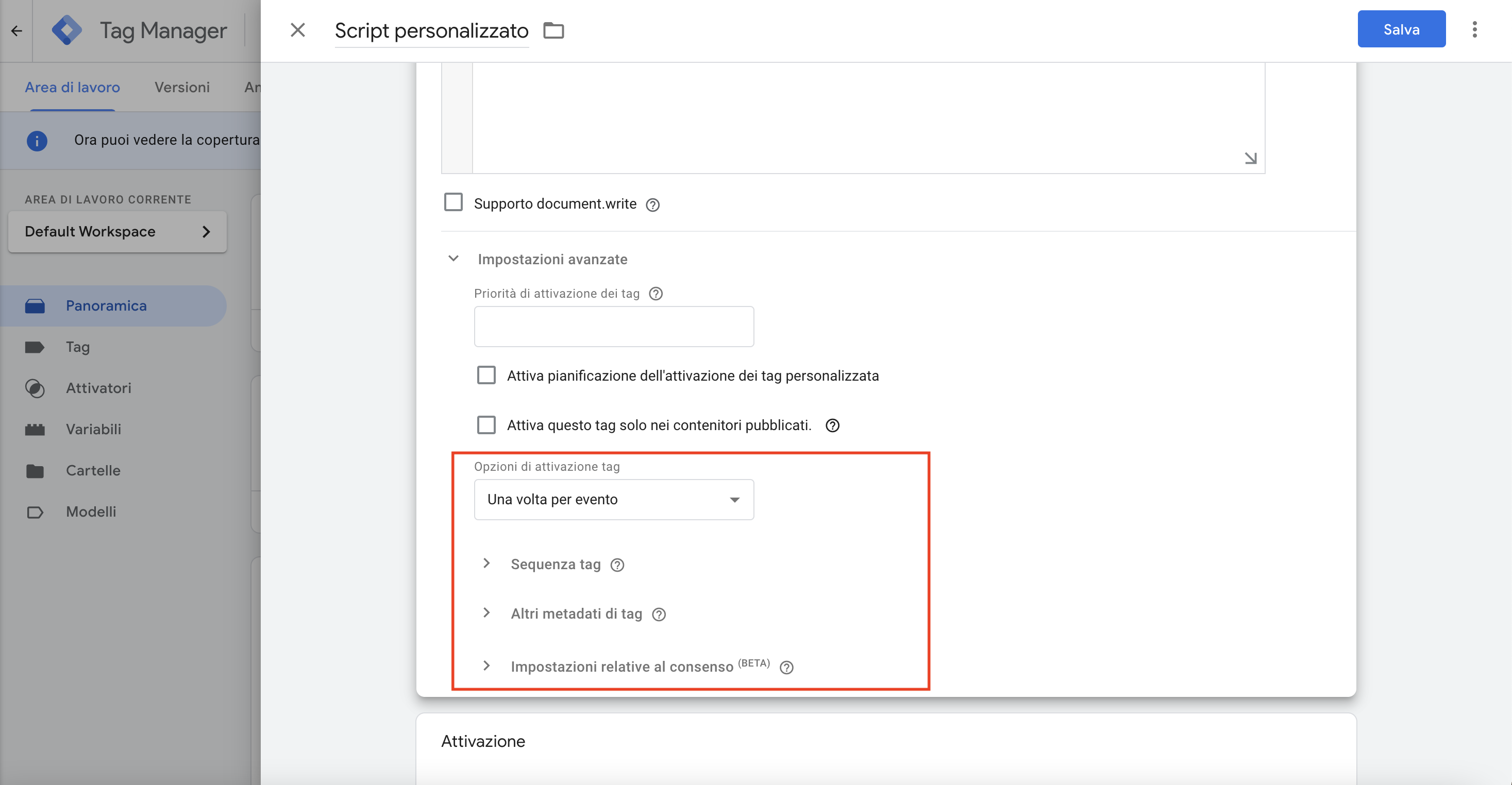Switch to the Versioni tab
The image size is (1512, 785).
[x=182, y=88]
